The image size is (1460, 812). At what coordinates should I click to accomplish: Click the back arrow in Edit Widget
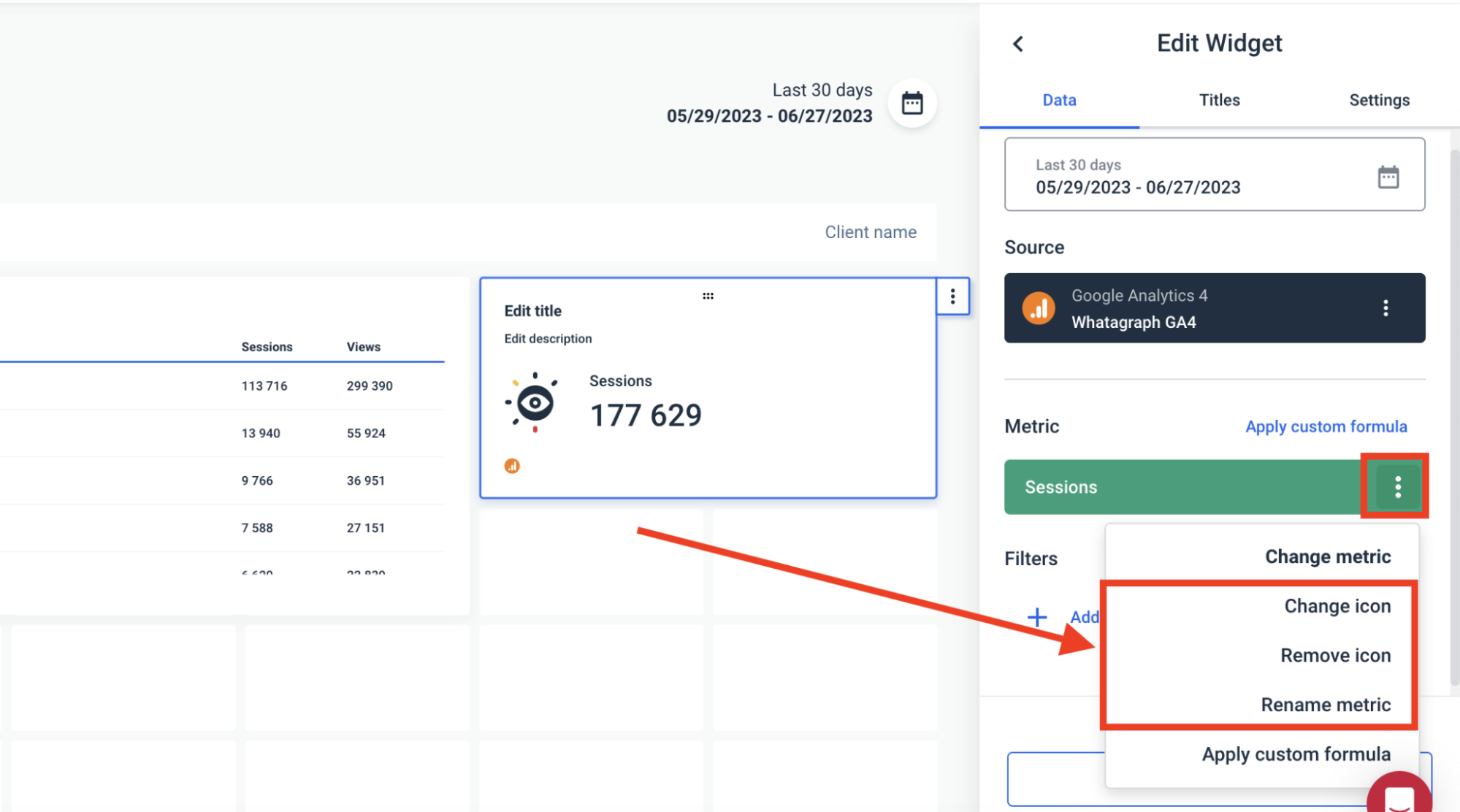click(1018, 45)
